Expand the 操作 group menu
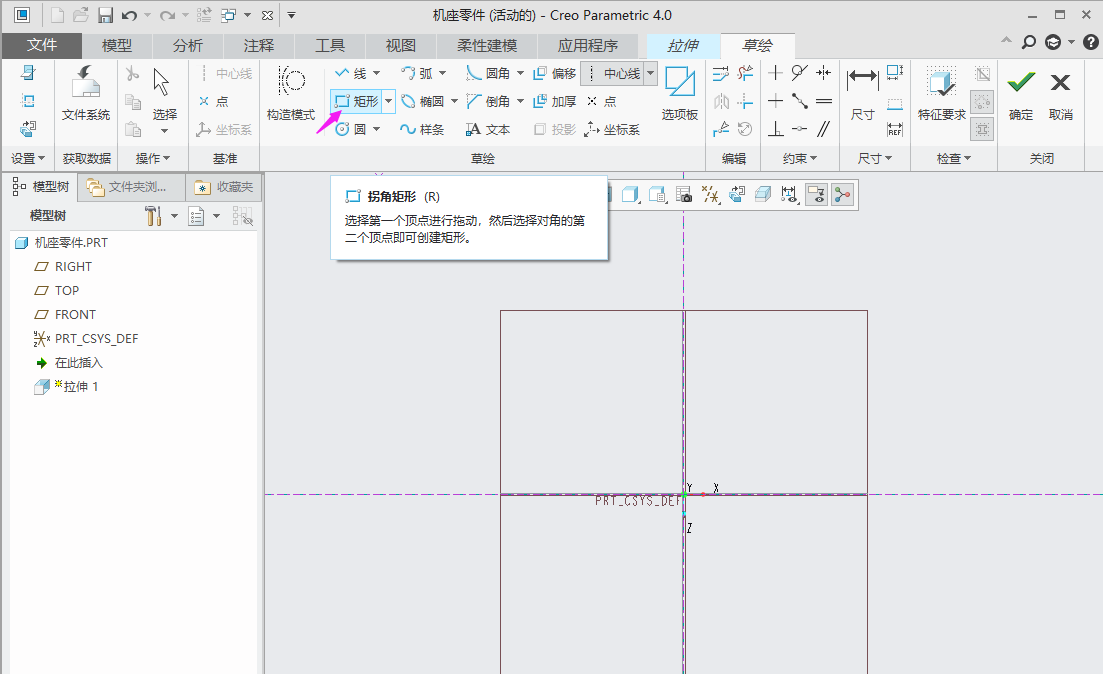Image resolution: width=1103 pixels, height=674 pixels. click(153, 159)
